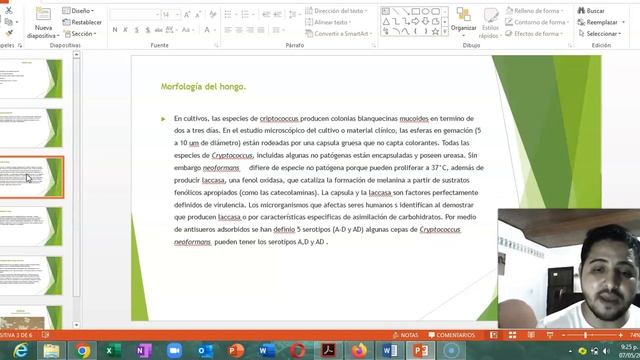Select the currently highlighted slide 3 thumbnail

coord(31,177)
